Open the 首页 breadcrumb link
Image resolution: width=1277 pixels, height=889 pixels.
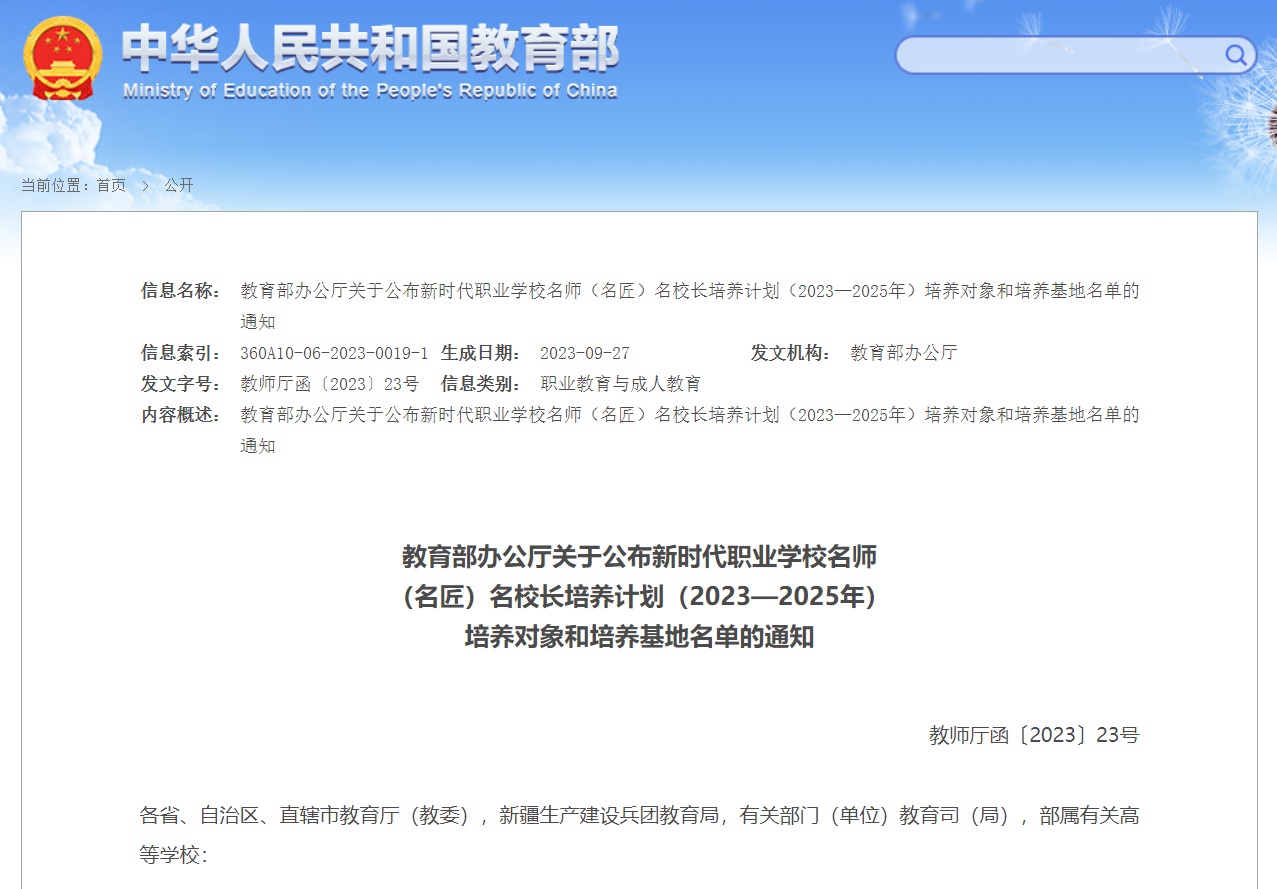coord(111,185)
